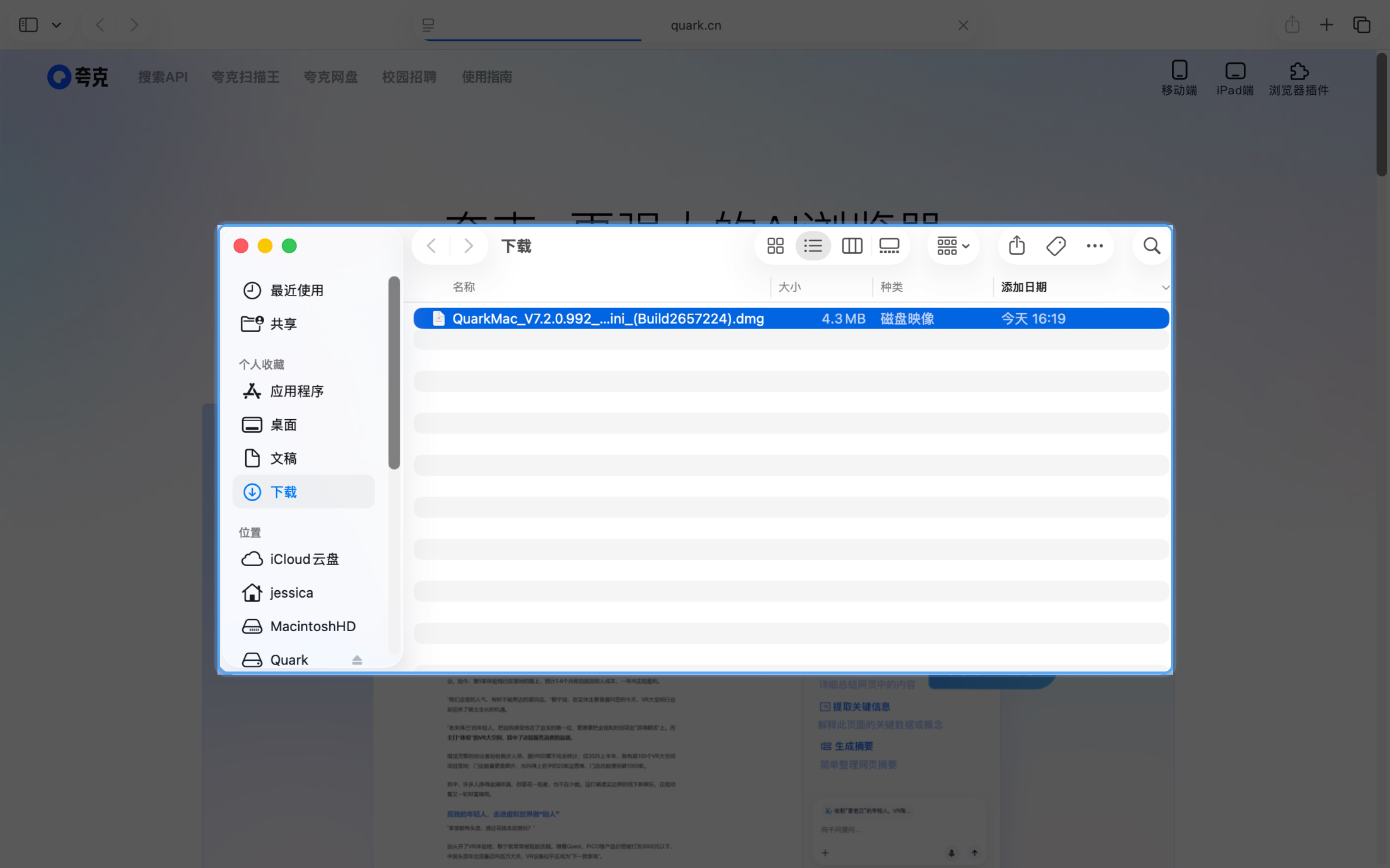Switch Finder to column view

[x=852, y=246]
